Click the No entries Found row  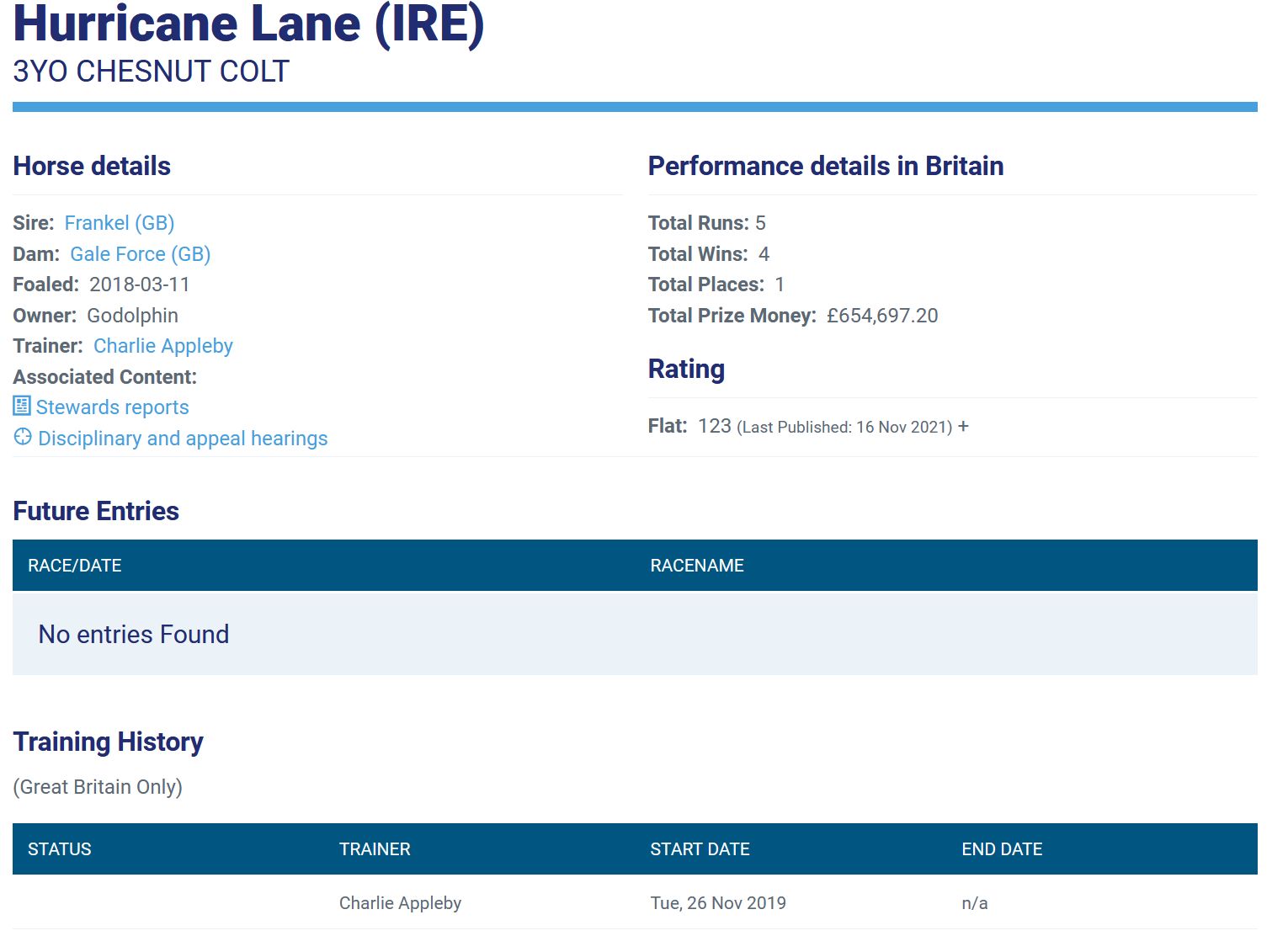click(134, 635)
